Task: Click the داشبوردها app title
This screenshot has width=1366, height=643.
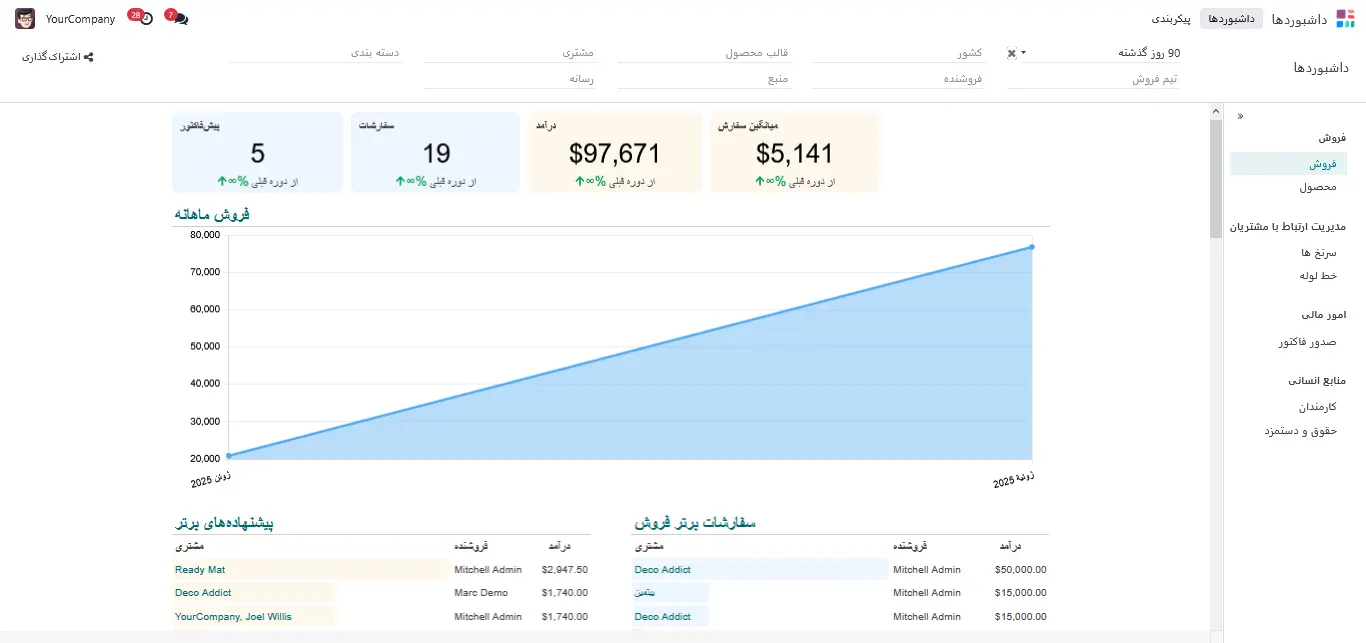Action: (1299, 19)
